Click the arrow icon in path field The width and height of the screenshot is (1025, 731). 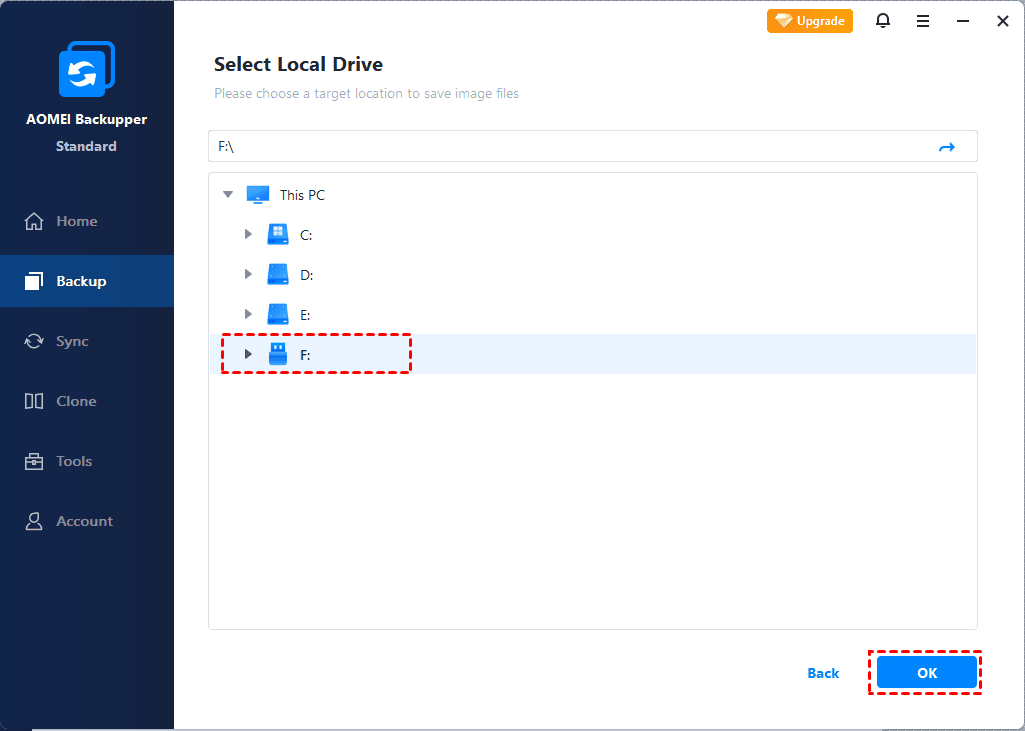[946, 147]
